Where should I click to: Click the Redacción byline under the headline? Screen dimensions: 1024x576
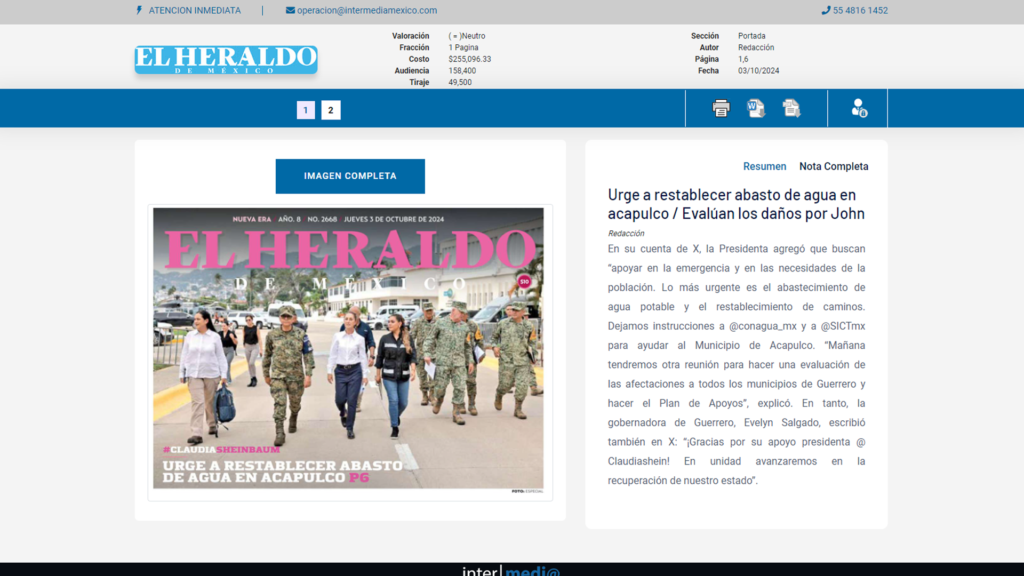626,234
